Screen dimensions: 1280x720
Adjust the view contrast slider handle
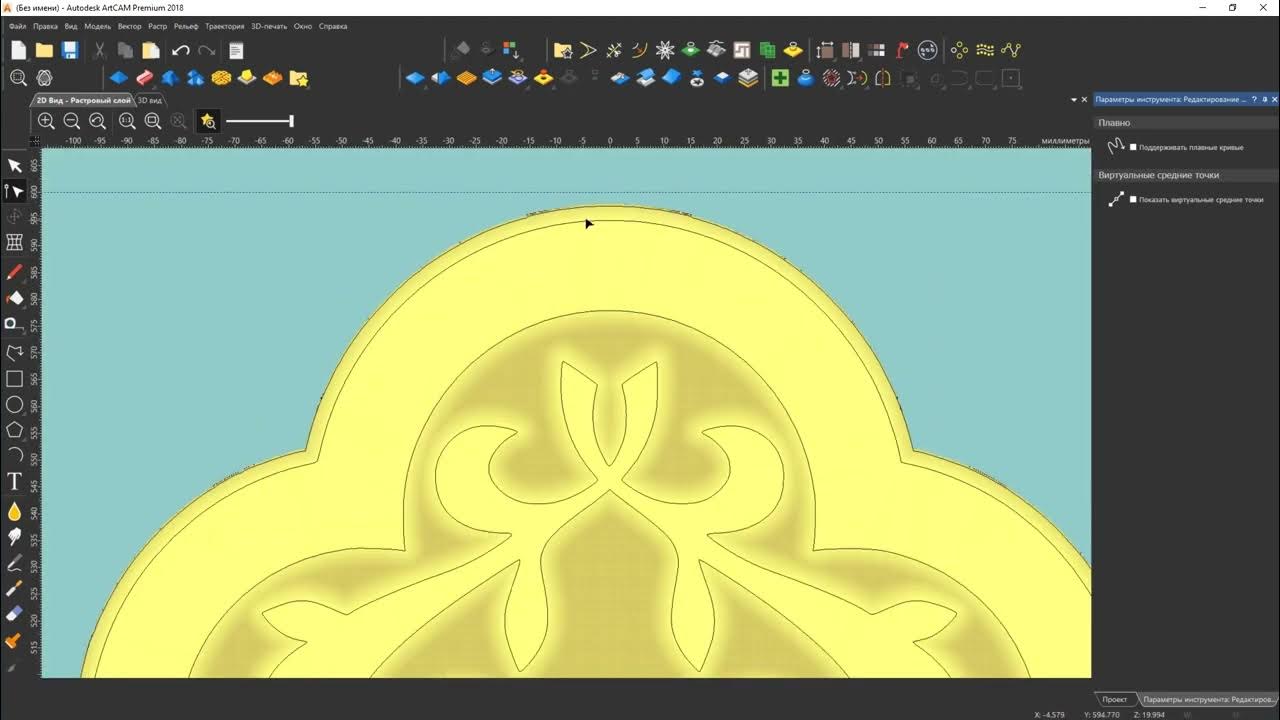click(x=291, y=121)
